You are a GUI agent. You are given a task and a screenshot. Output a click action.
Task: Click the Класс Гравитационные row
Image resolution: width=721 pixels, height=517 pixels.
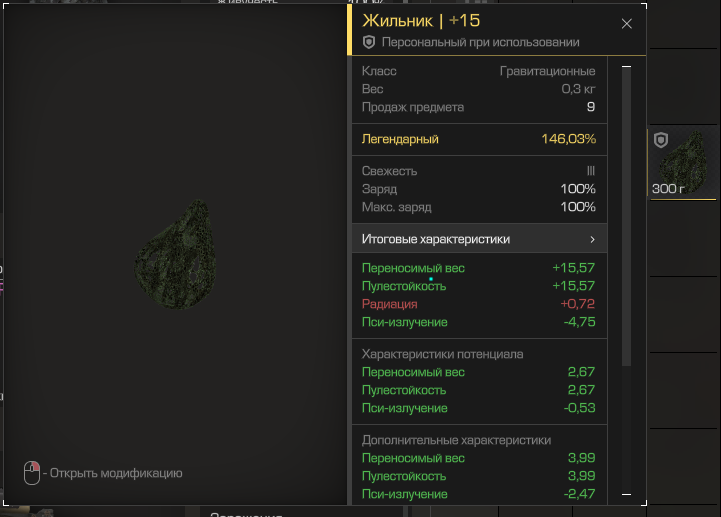point(478,71)
